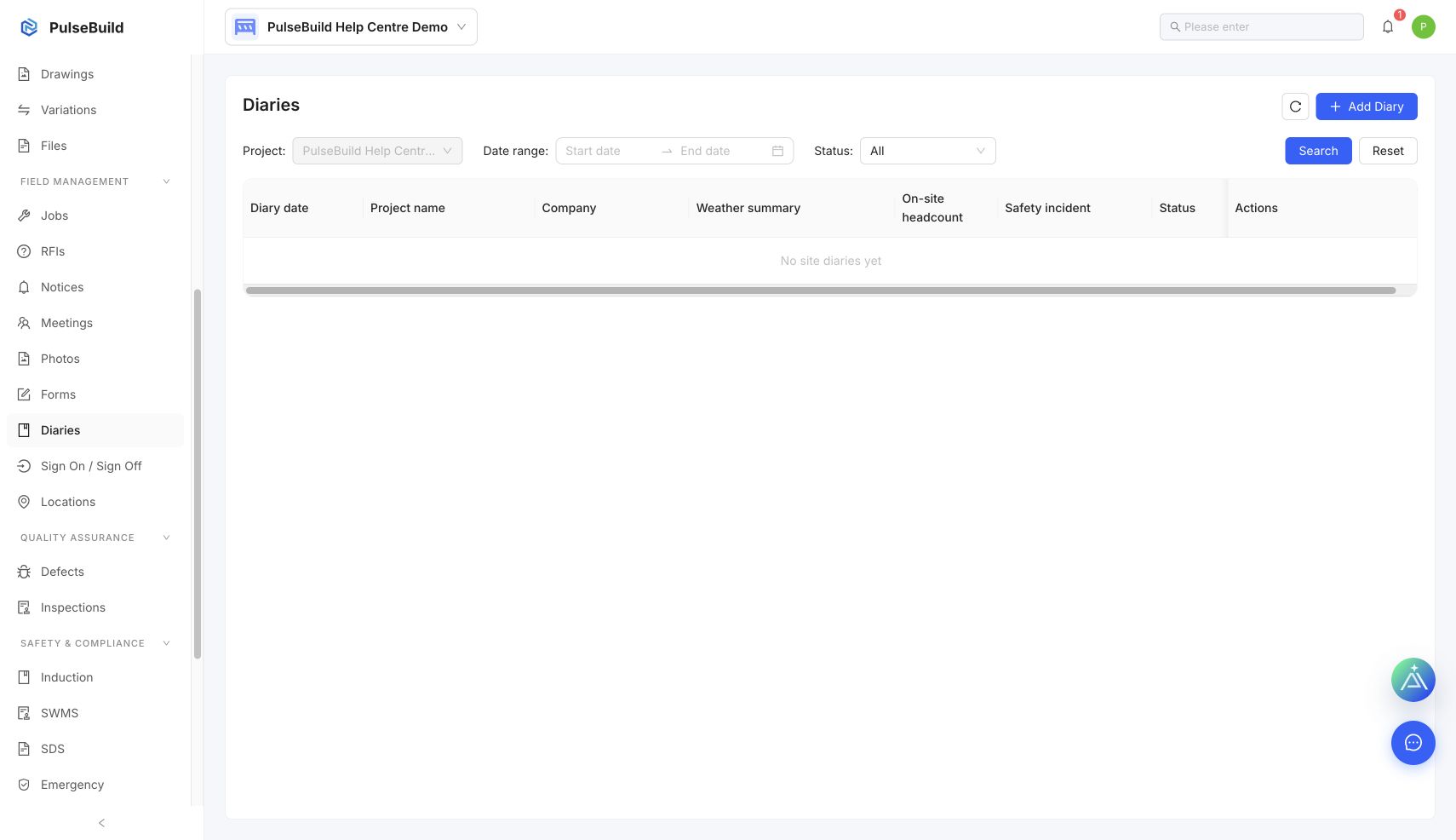Click the refresh icon beside Add Diary
Screen dimensions: 1456x840
1295,106
